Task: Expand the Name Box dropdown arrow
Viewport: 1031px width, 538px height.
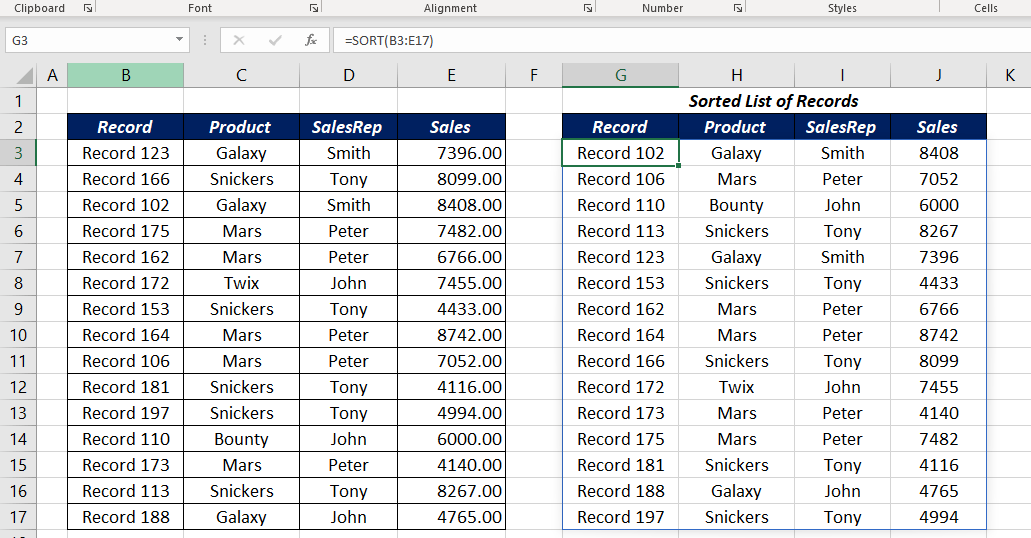Action: [180, 40]
